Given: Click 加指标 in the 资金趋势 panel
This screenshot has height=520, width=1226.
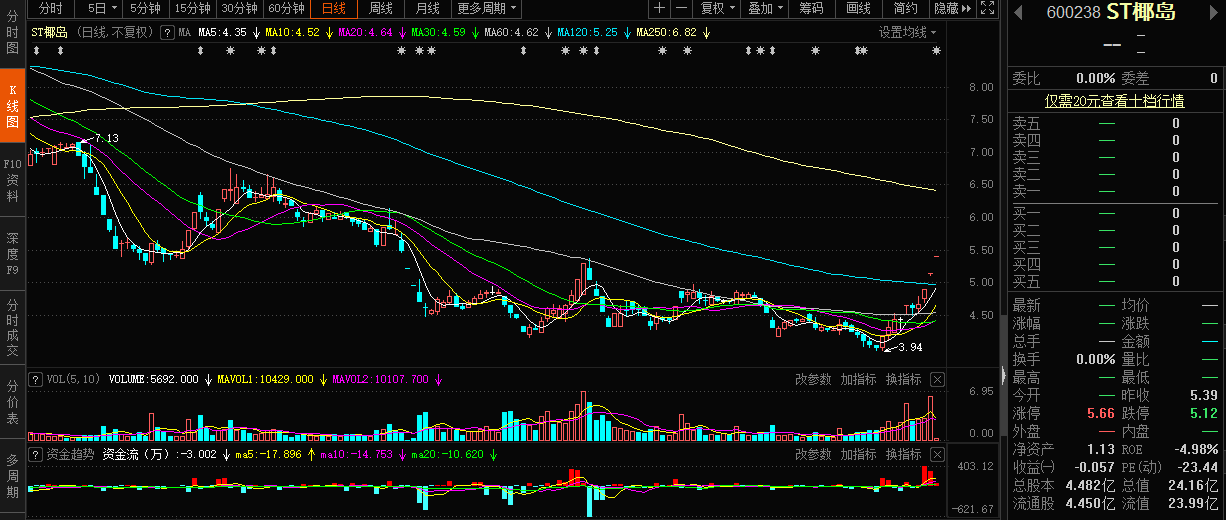Looking at the screenshot, I should click(858, 454).
